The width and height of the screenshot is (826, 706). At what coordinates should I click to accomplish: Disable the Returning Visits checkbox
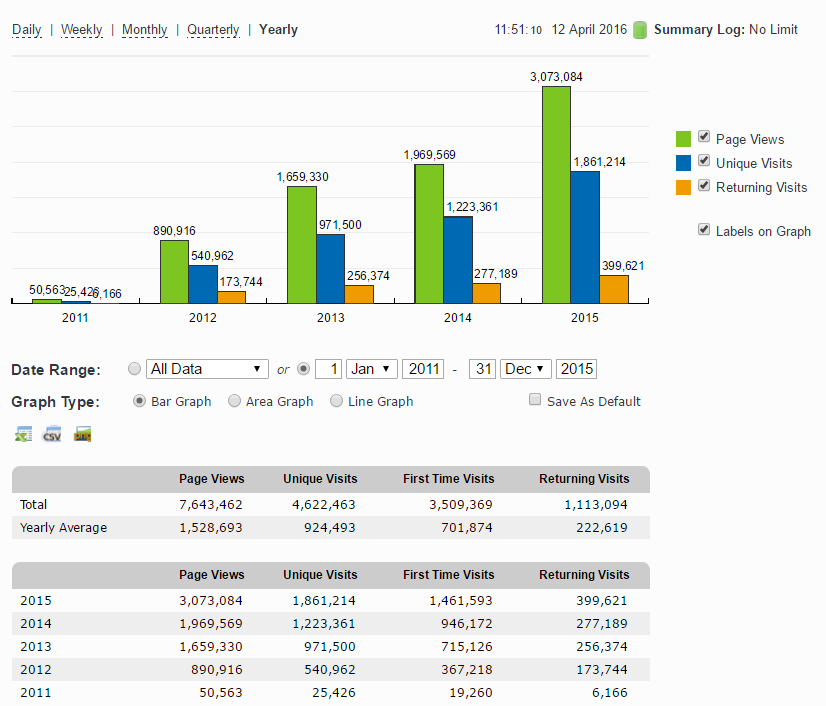click(704, 185)
